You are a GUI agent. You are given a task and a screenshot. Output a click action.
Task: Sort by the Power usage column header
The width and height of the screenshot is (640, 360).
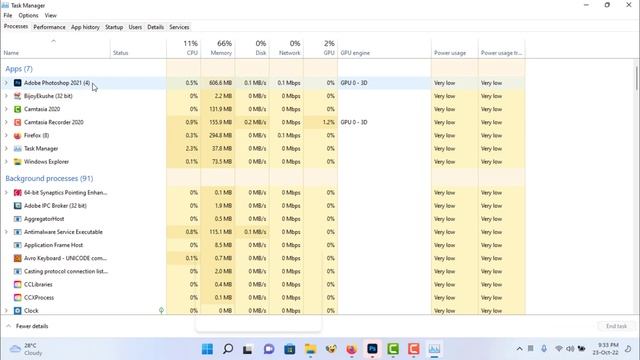click(454, 48)
